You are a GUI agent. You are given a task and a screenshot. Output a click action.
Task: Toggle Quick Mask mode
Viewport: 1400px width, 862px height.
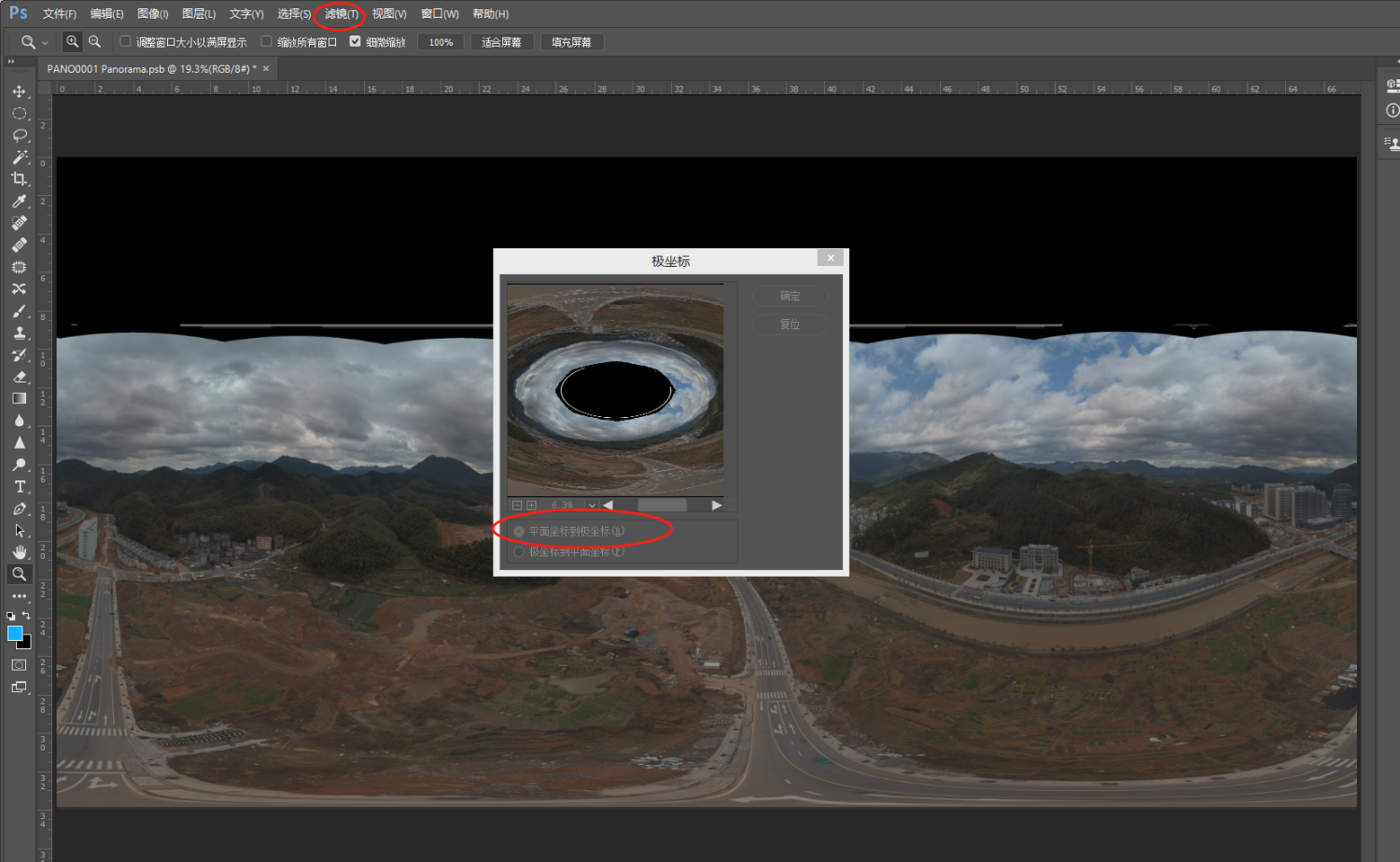point(19,665)
